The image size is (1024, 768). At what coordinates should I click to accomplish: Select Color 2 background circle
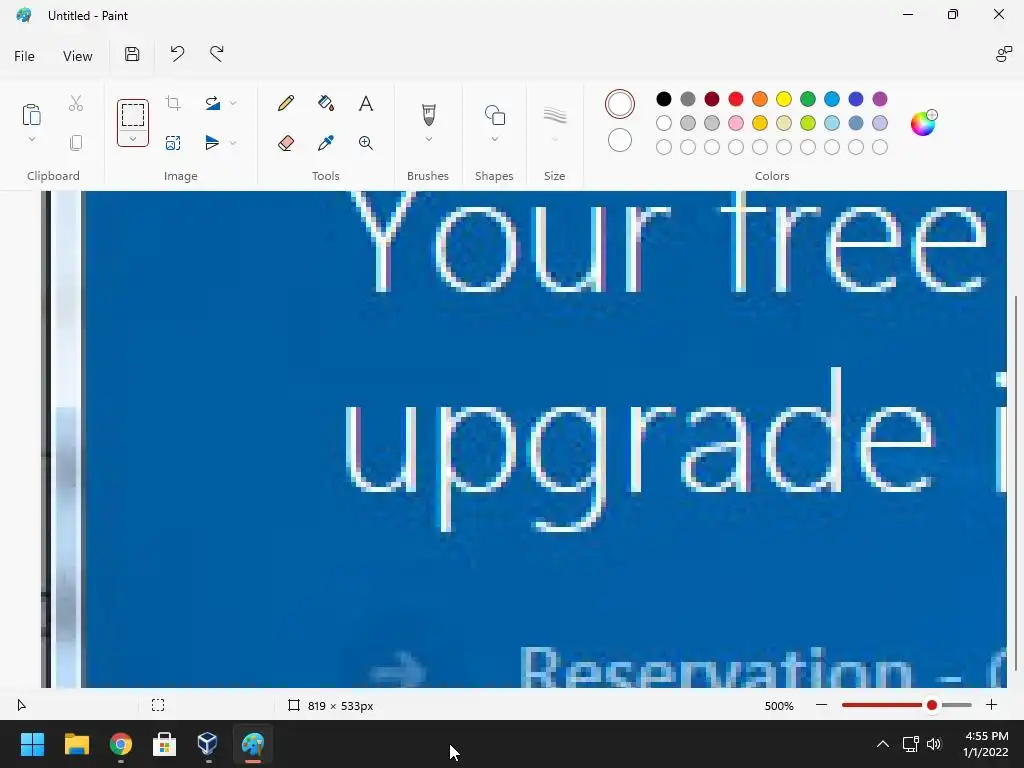pos(620,140)
